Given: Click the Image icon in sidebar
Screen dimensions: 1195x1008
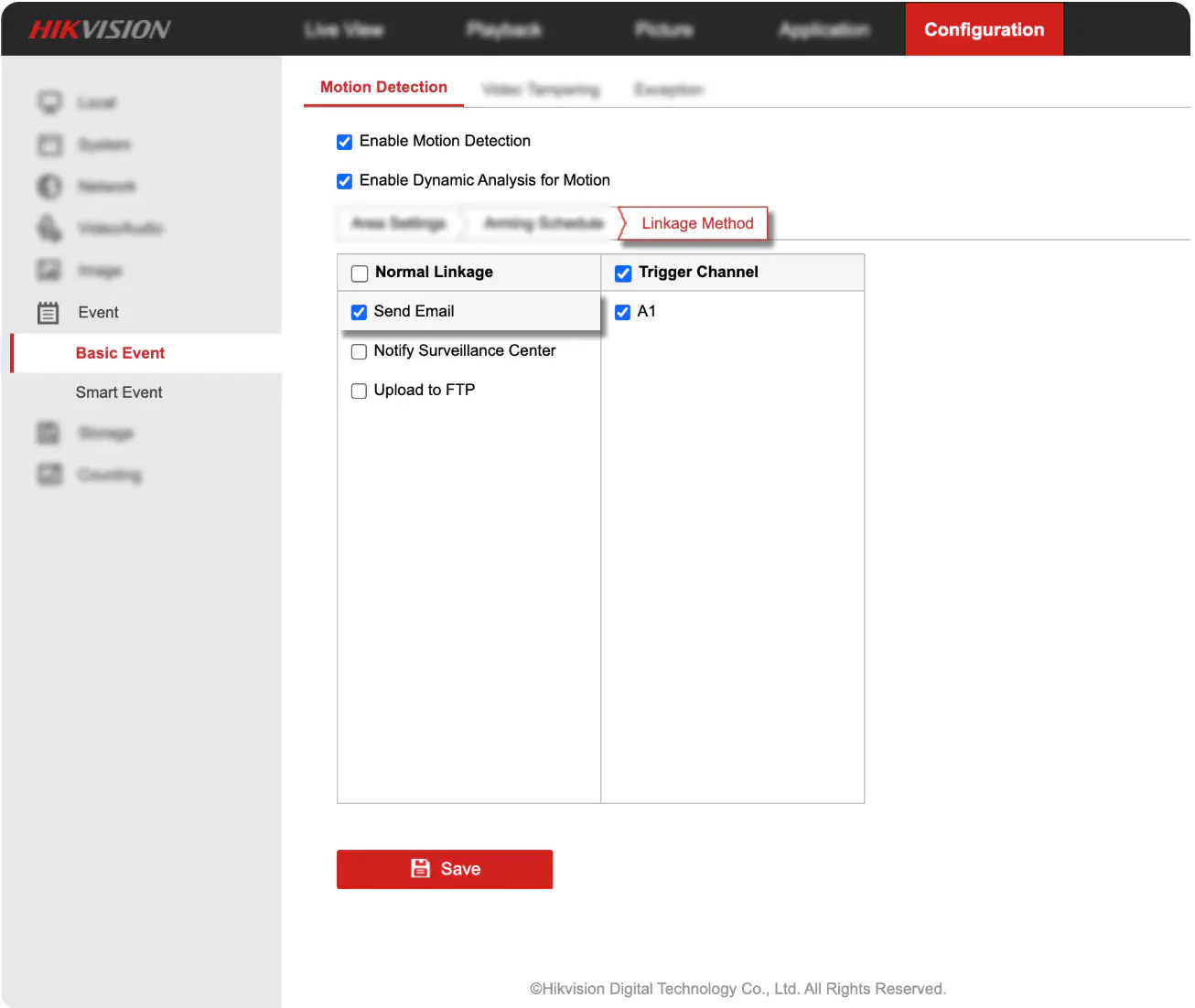Looking at the screenshot, I should tap(49, 270).
